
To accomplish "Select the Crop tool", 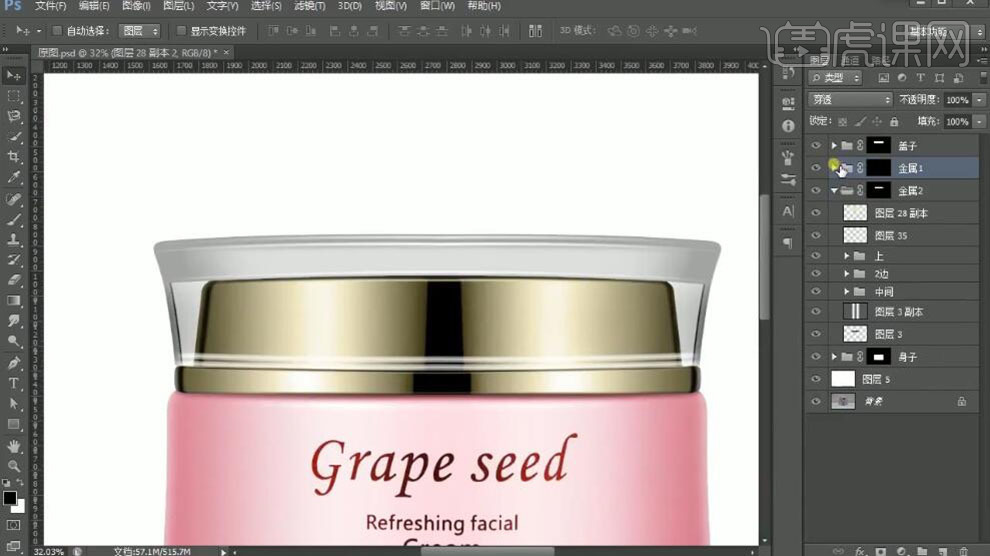I will tap(13, 157).
